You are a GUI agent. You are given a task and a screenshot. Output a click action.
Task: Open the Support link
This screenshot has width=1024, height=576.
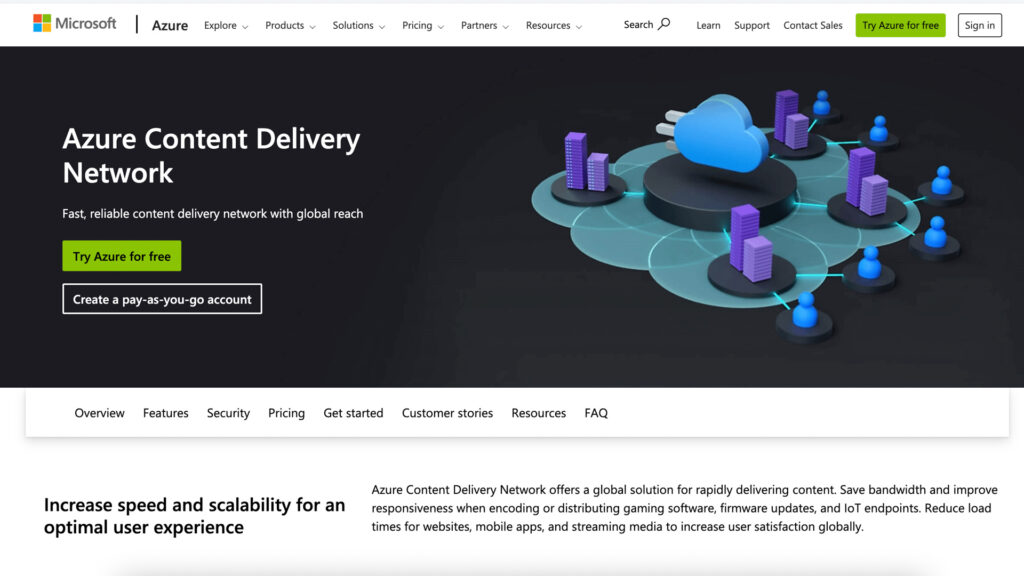(752, 25)
